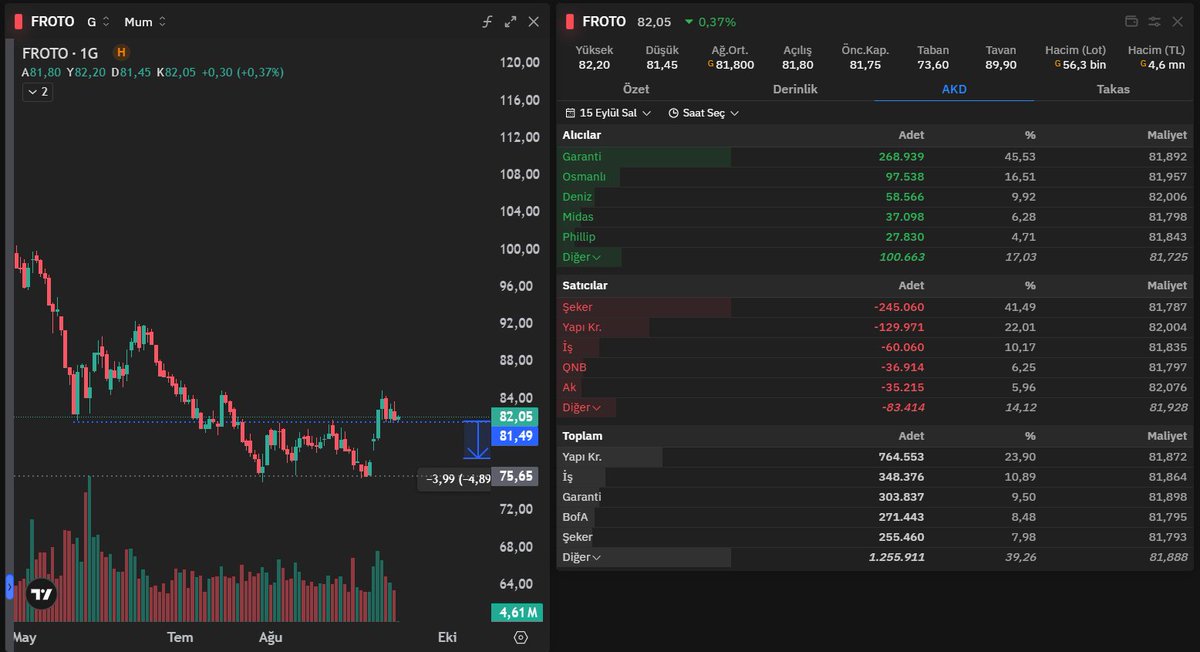The image size is (1200, 652).
Task: Close the FROTO AKD panel
Action: pos(1177,21)
